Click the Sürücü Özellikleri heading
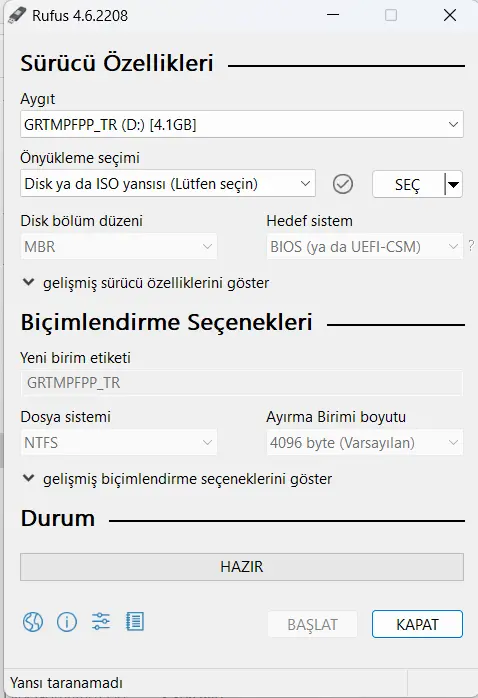This screenshot has height=698, width=478. 117,63
